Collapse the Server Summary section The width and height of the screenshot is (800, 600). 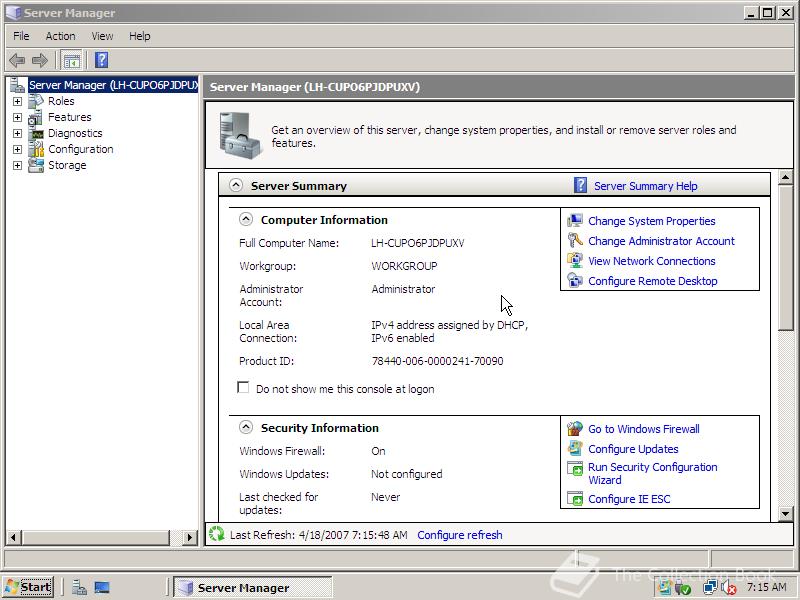point(236,185)
